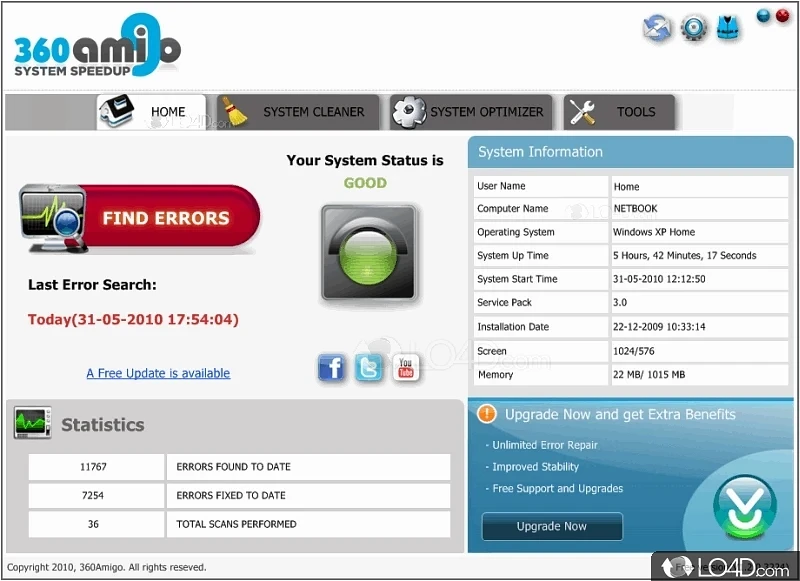This screenshot has width=800, height=581.
Task: Open the Free Update link
Action: [158, 372]
